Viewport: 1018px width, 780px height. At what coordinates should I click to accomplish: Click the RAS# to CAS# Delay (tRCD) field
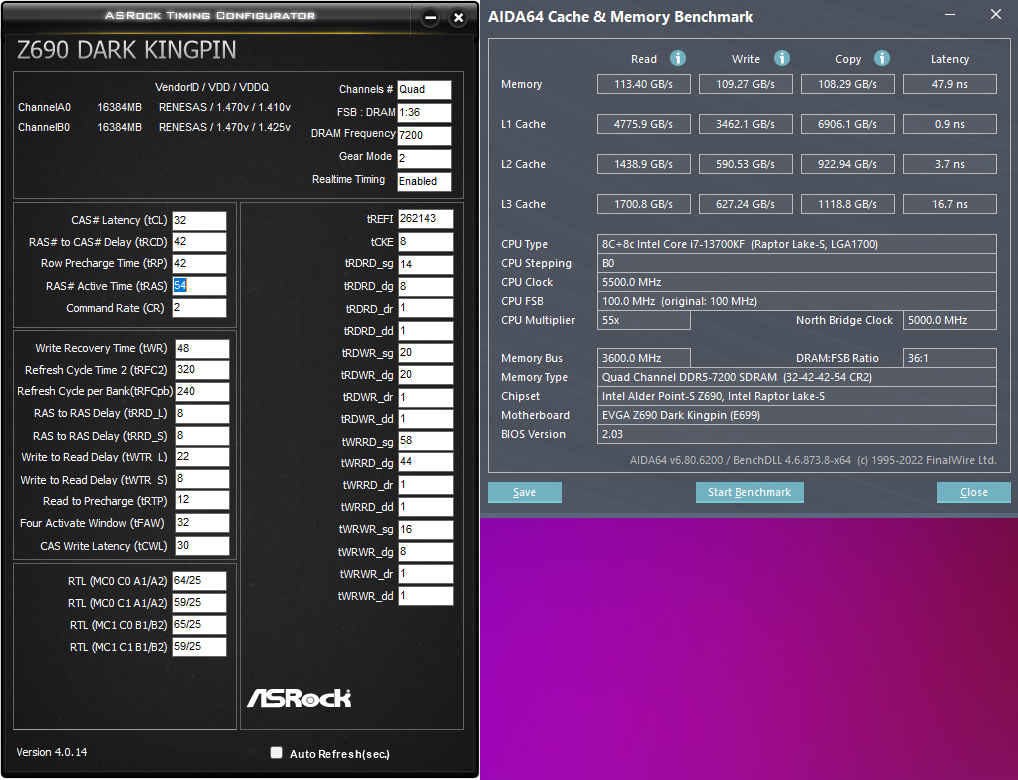pos(199,242)
